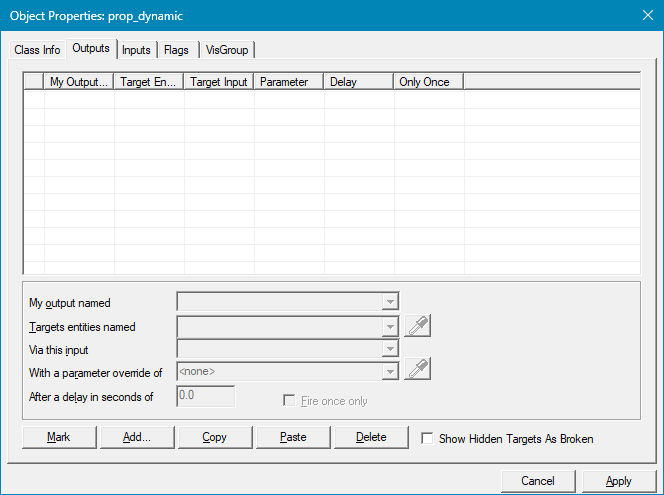Close the Object Properties dialog
664x495 pixels.
(x=645, y=16)
